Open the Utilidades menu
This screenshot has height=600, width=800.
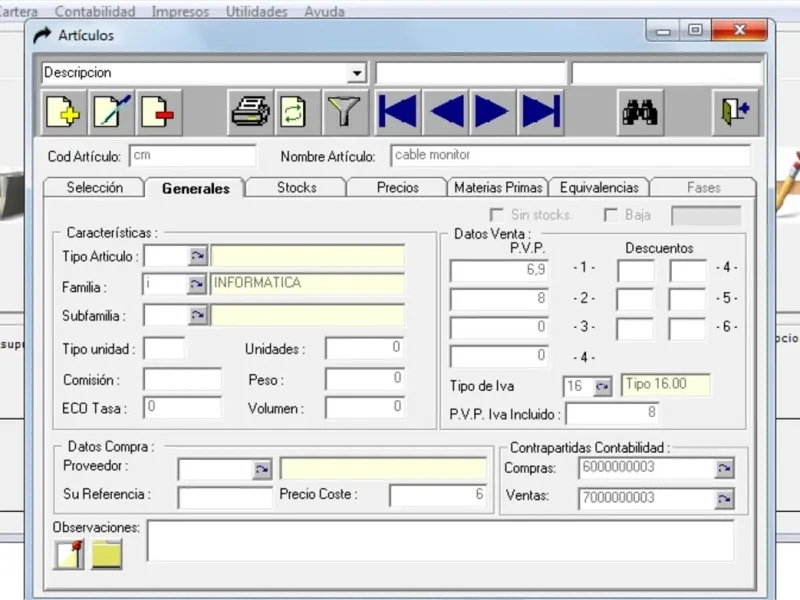pos(257,11)
